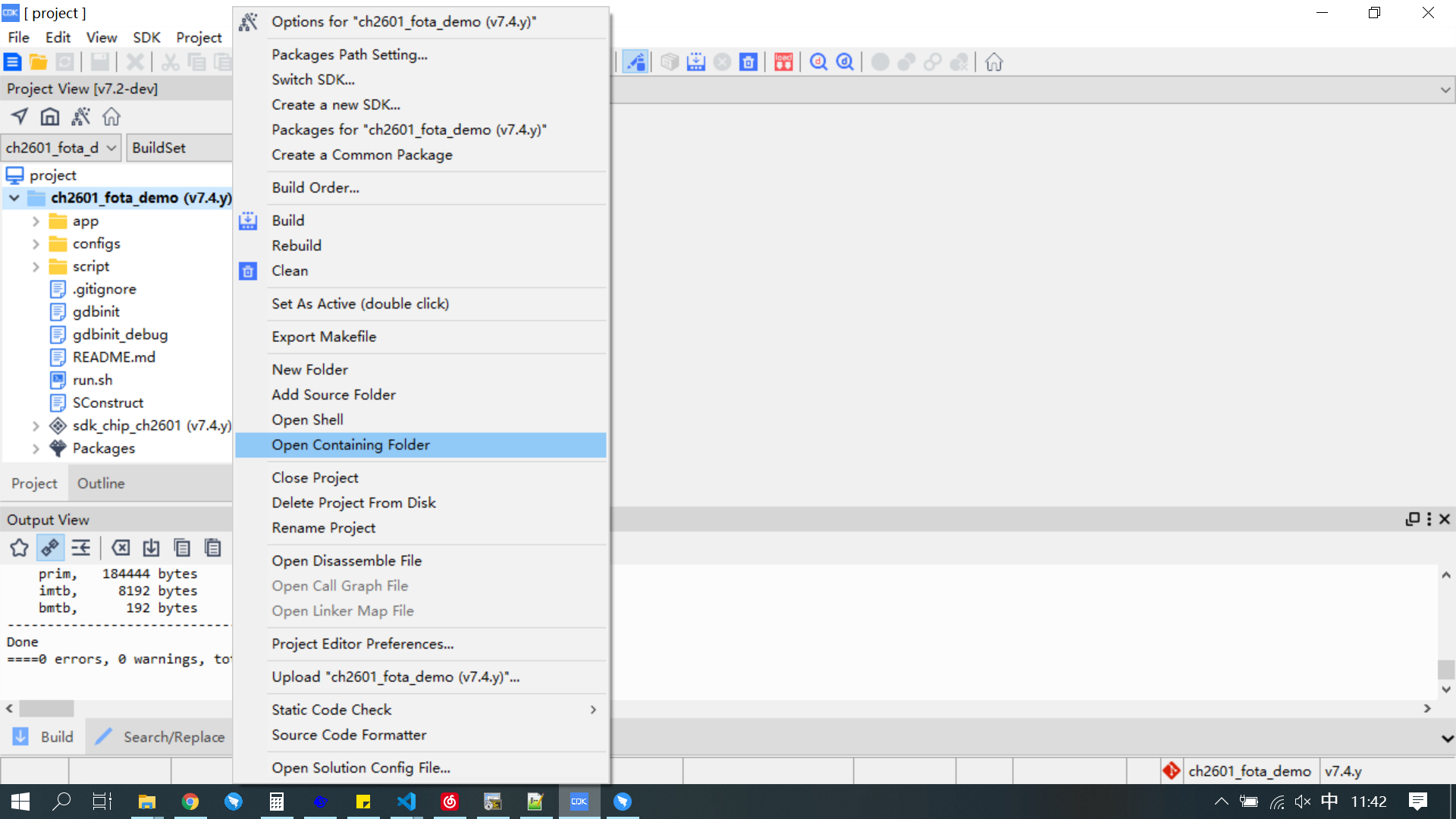The width and height of the screenshot is (1456, 819).
Task: Click the clear output backspace icon
Action: coord(121,548)
